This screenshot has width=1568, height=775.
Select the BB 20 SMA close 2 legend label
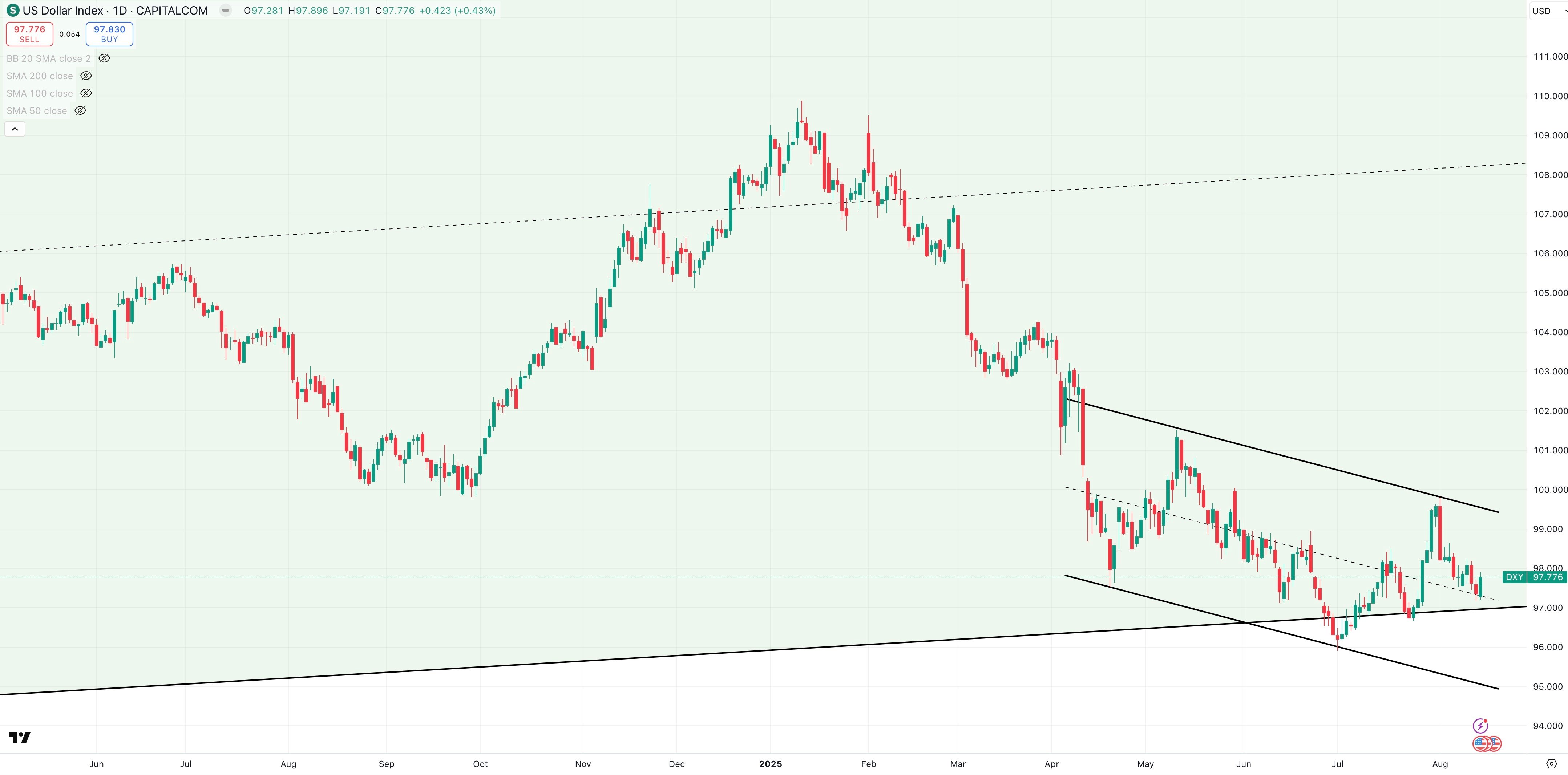point(49,58)
